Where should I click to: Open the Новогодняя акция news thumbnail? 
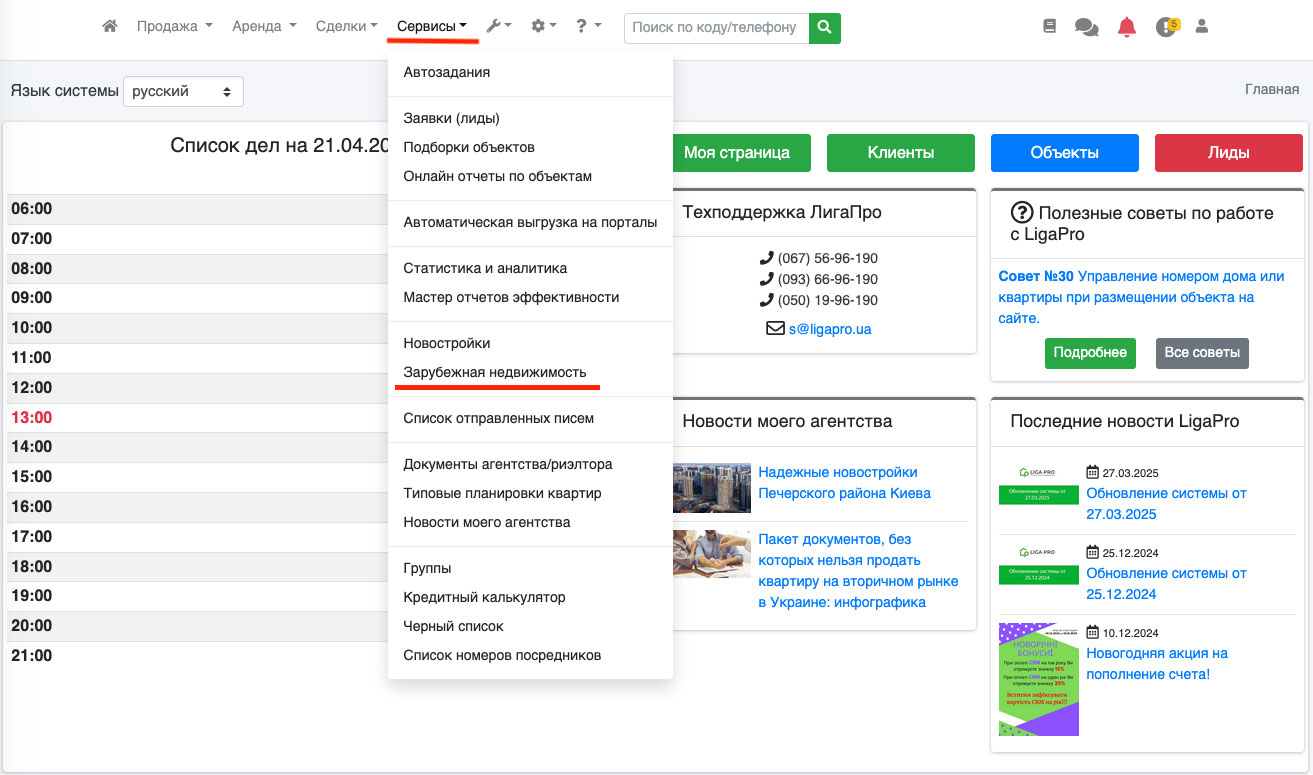click(x=1038, y=679)
